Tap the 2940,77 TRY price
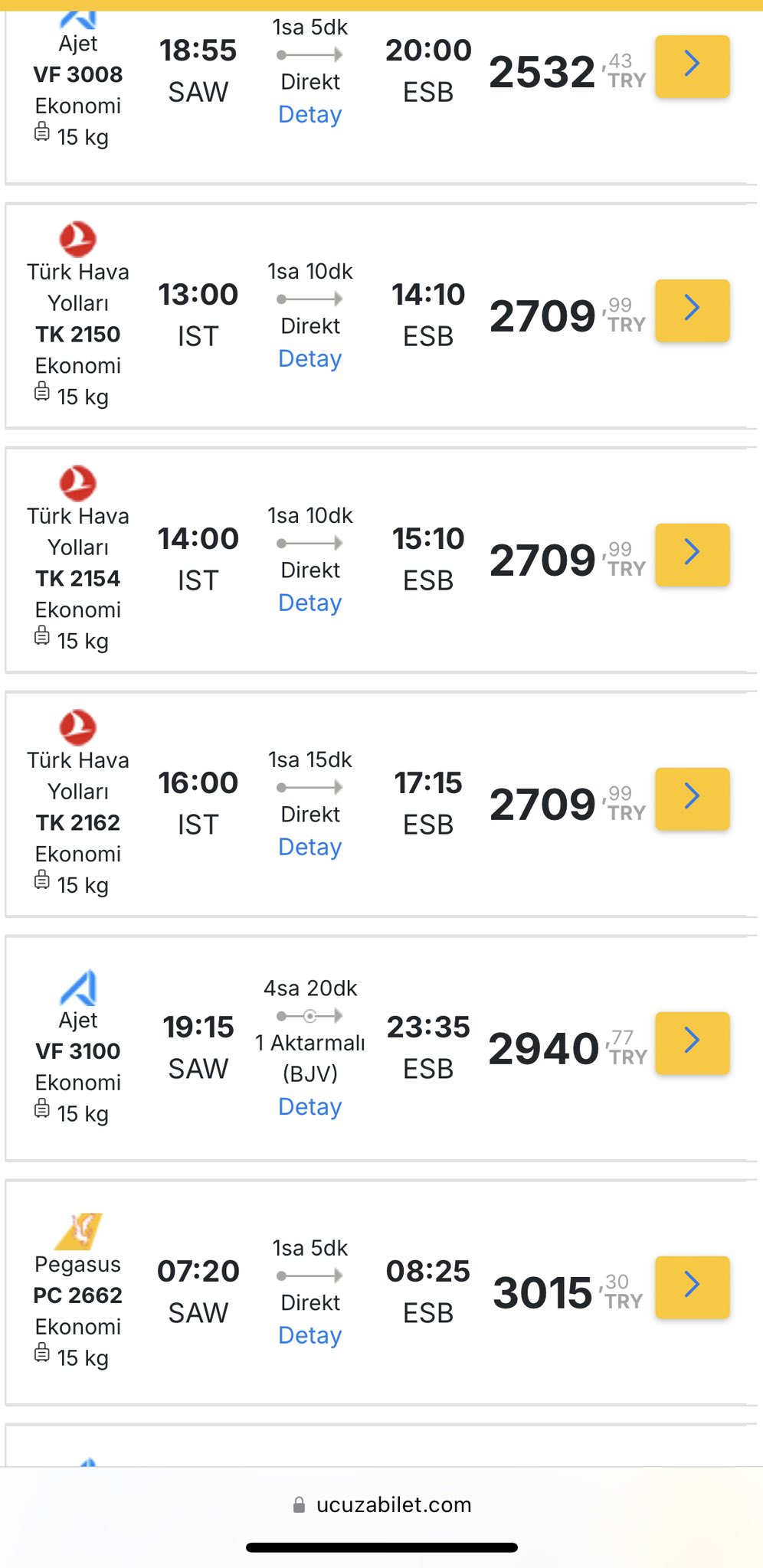 [568, 1048]
